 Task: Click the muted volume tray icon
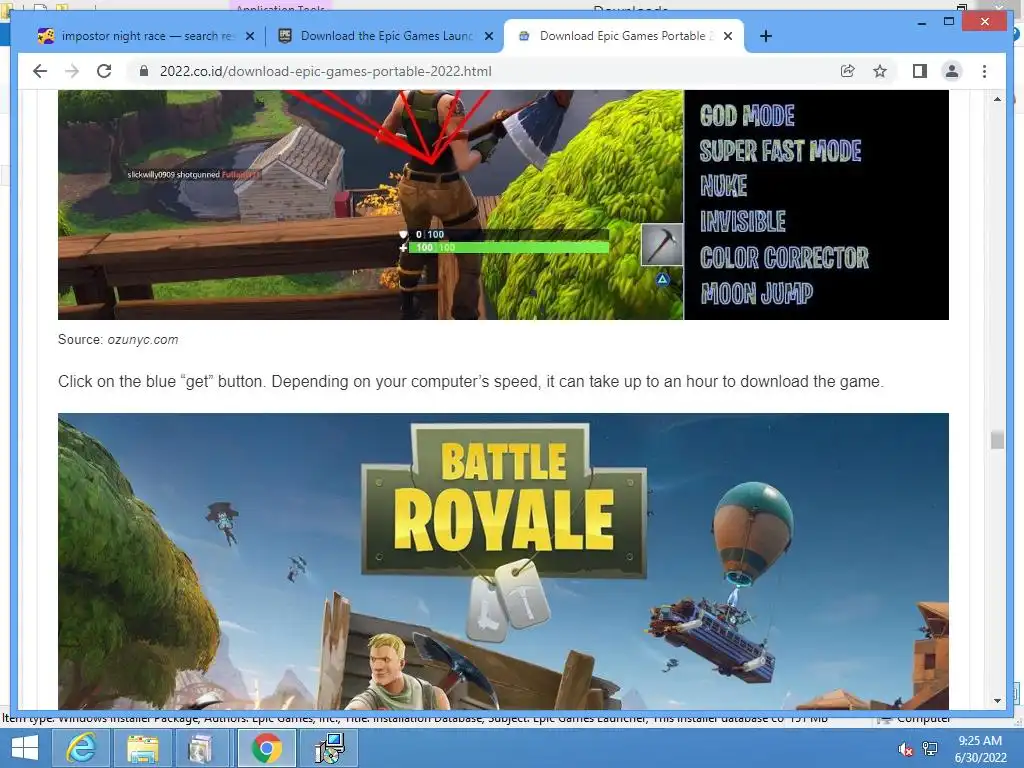(905, 748)
